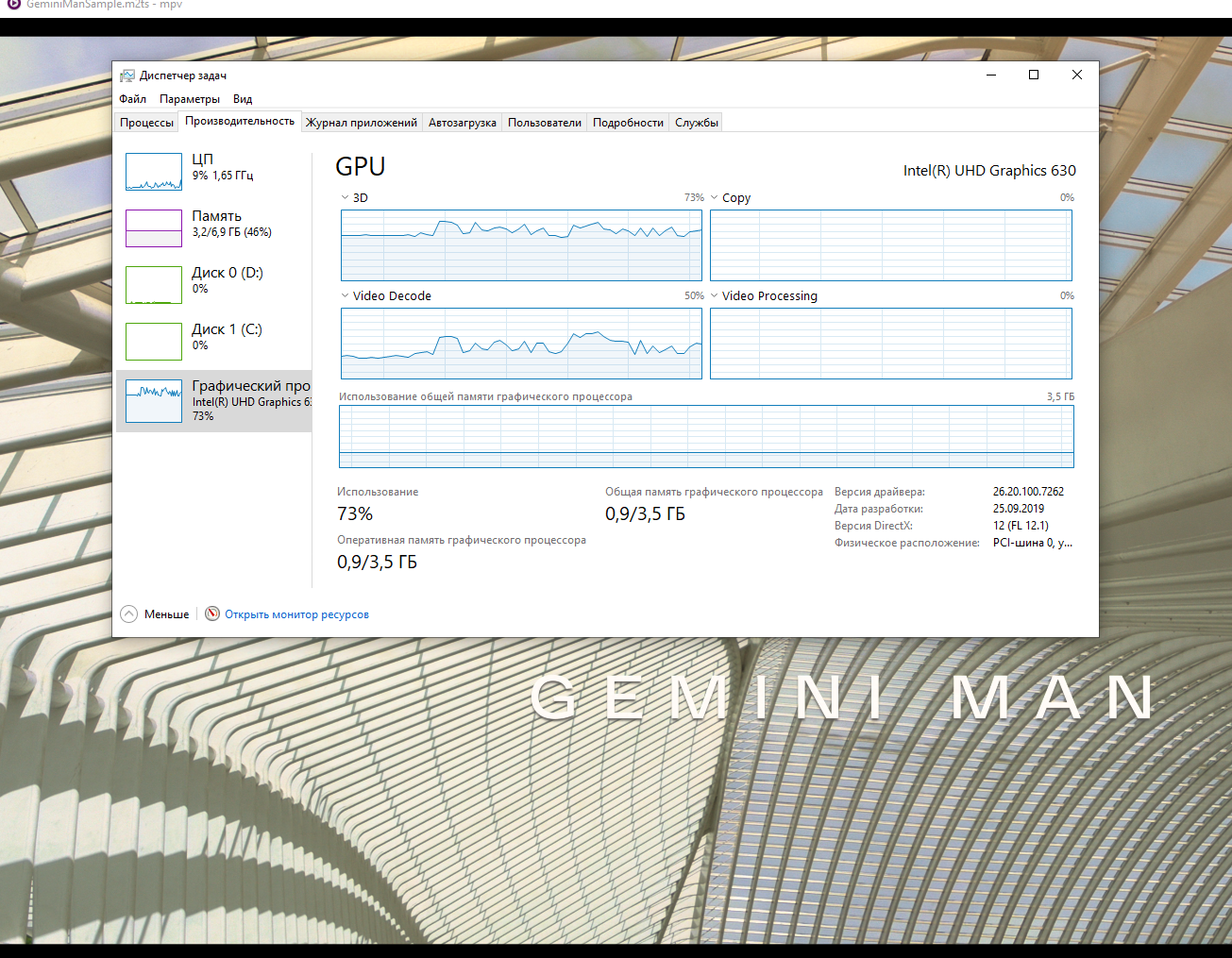Minimize the Task Manager window
The width and height of the screenshot is (1232, 958).
click(991, 76)
